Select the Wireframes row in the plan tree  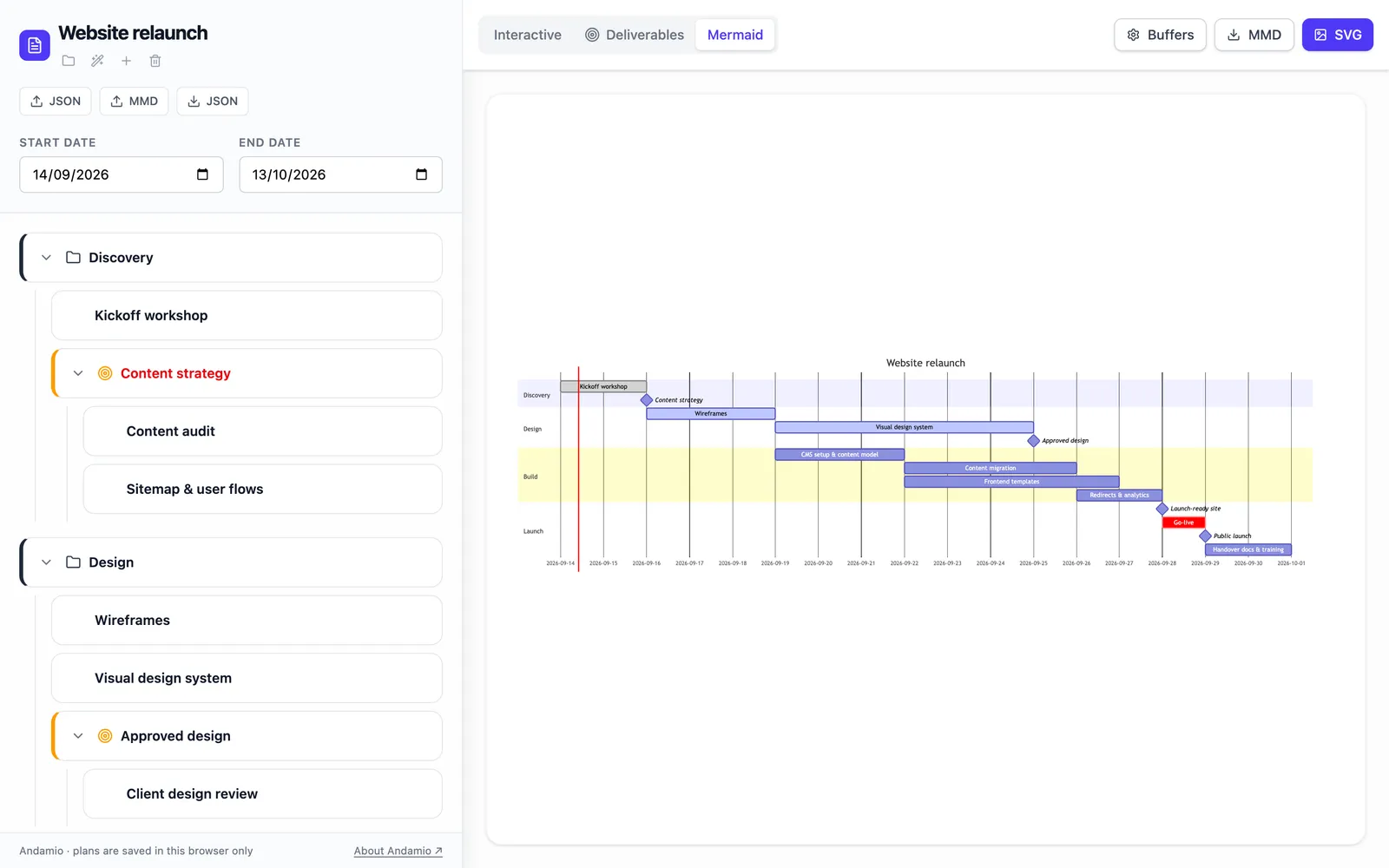(x=247, y=621)
